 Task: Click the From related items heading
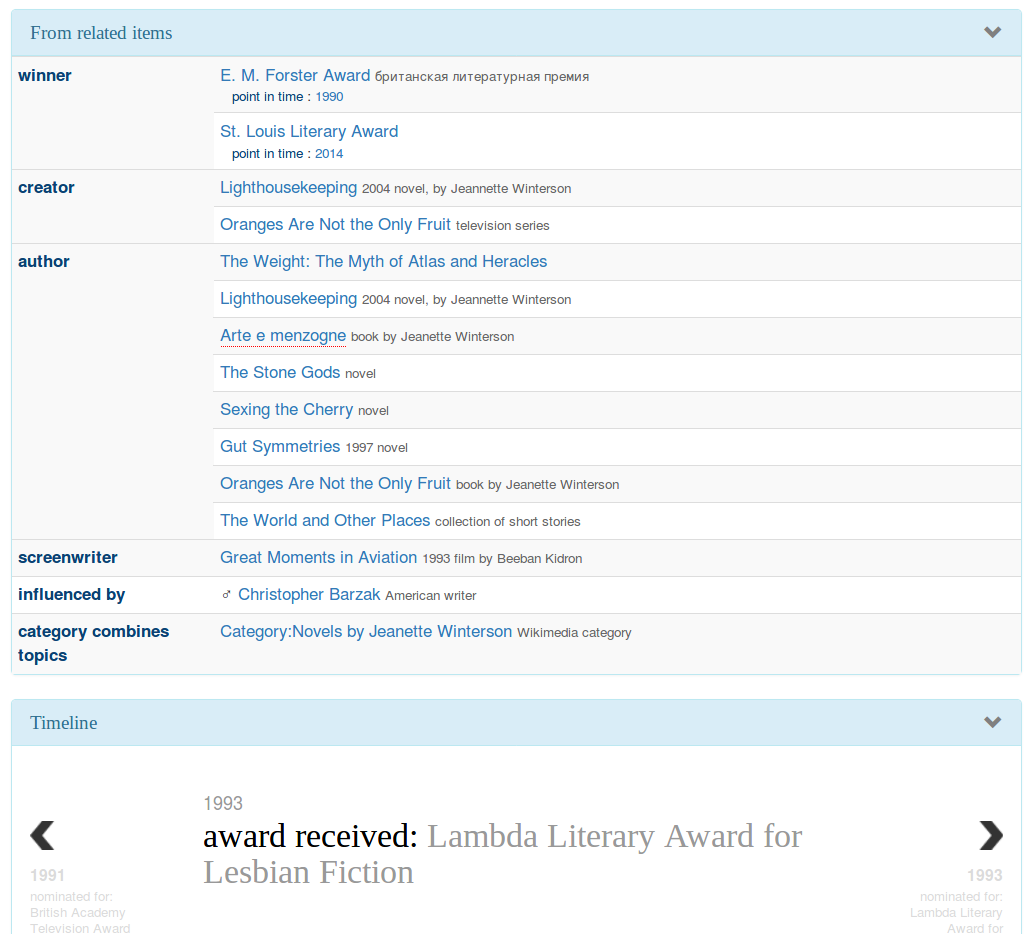[101, 32]
